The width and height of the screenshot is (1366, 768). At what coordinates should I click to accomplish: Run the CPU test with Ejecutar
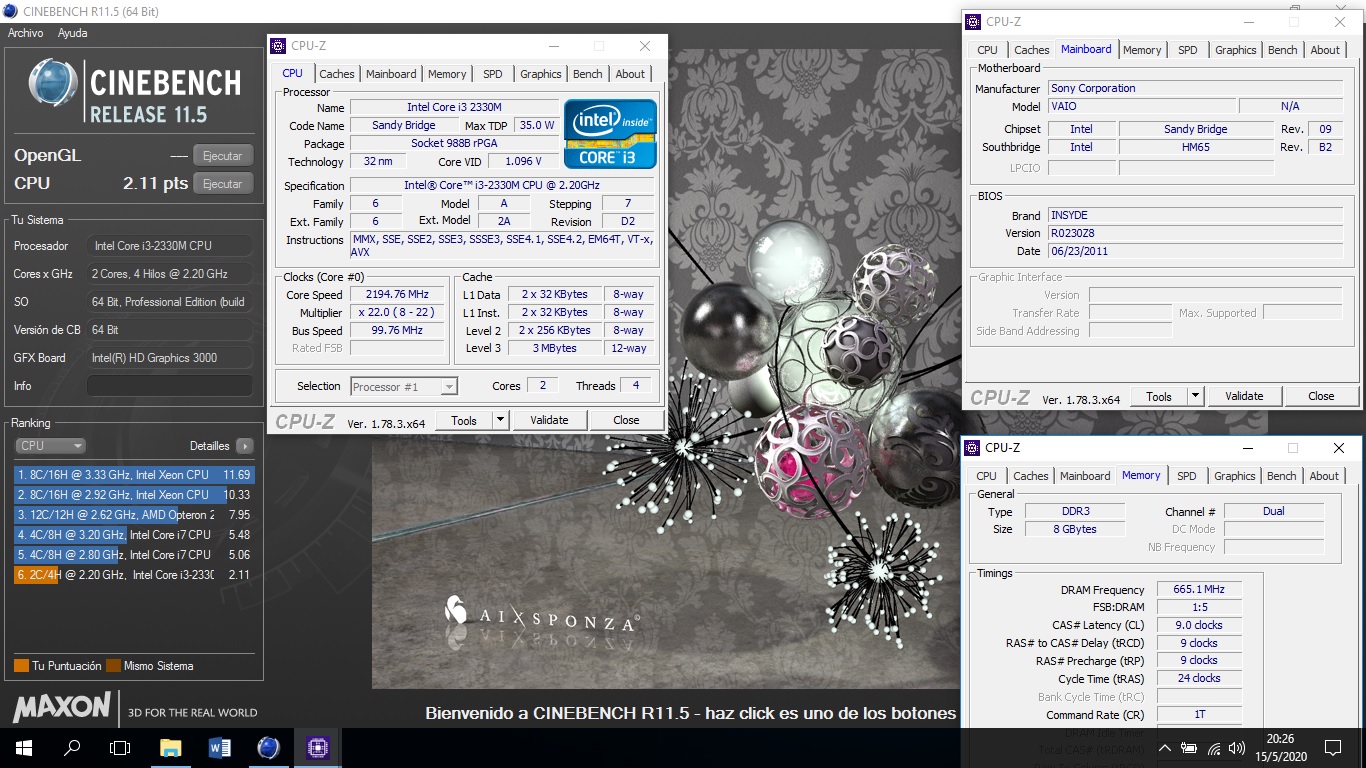pos(223,184)
